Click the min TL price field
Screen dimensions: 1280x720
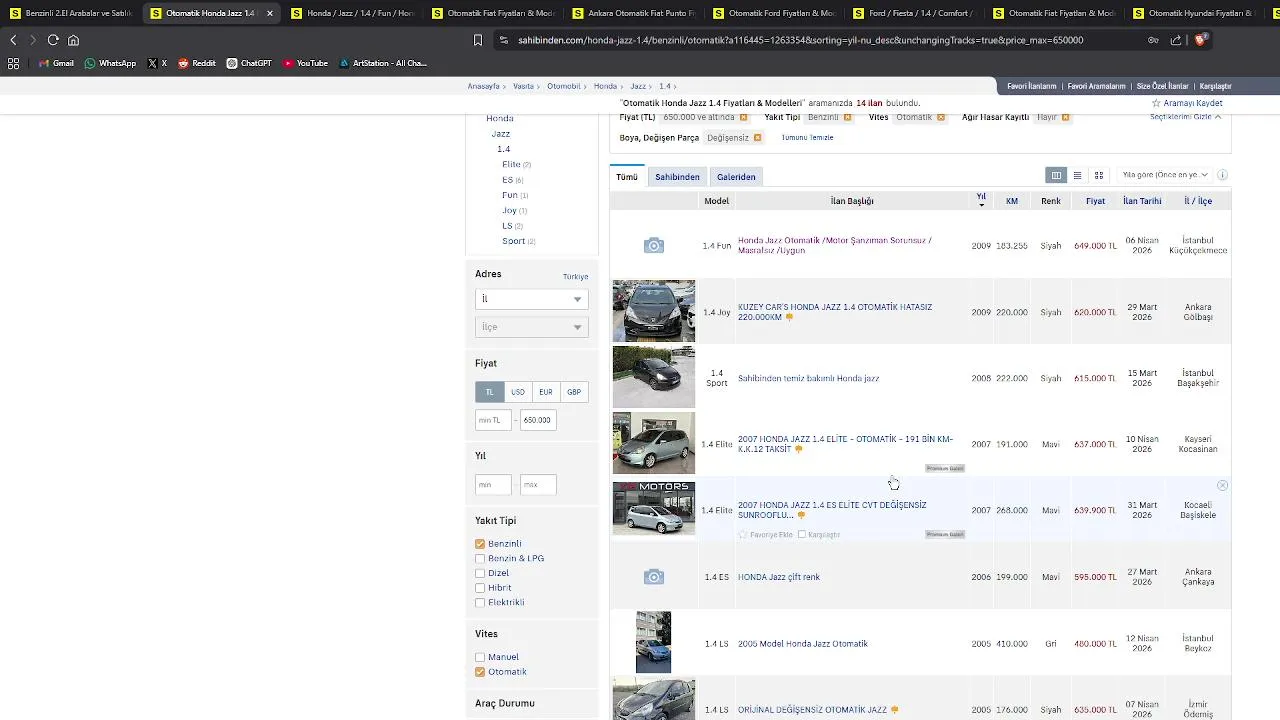tap(493, 420)
